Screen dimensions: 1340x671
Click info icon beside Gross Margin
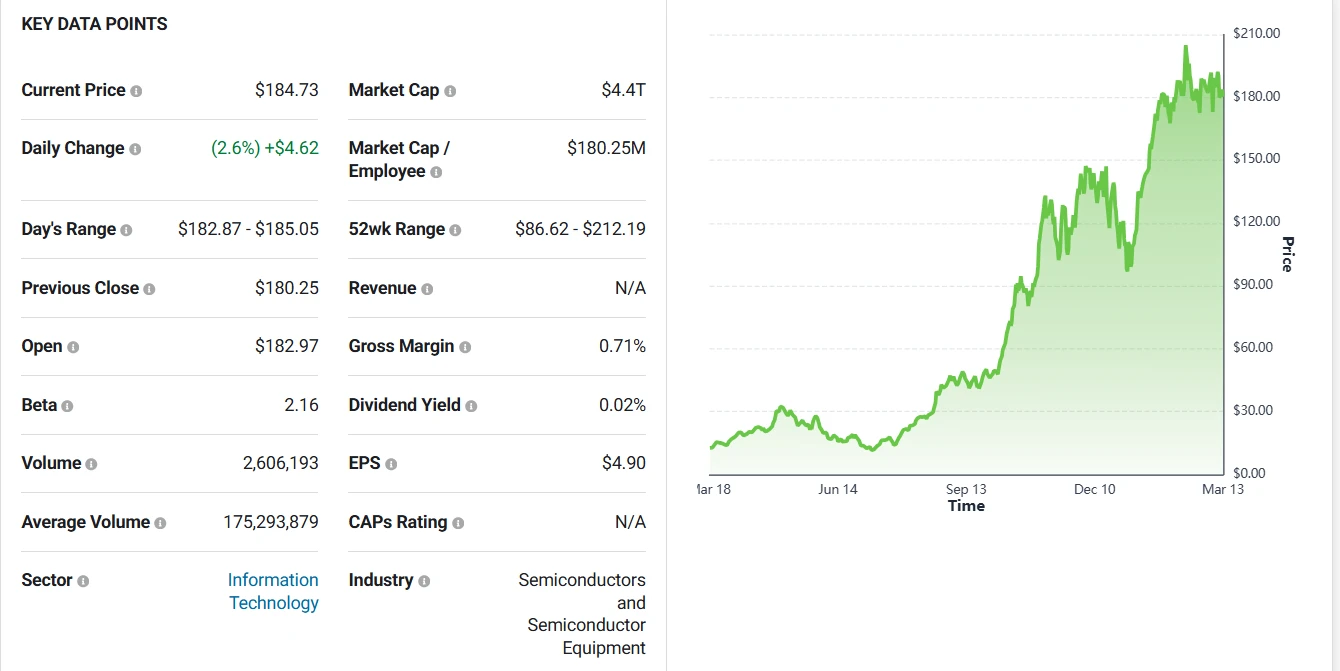465,347
